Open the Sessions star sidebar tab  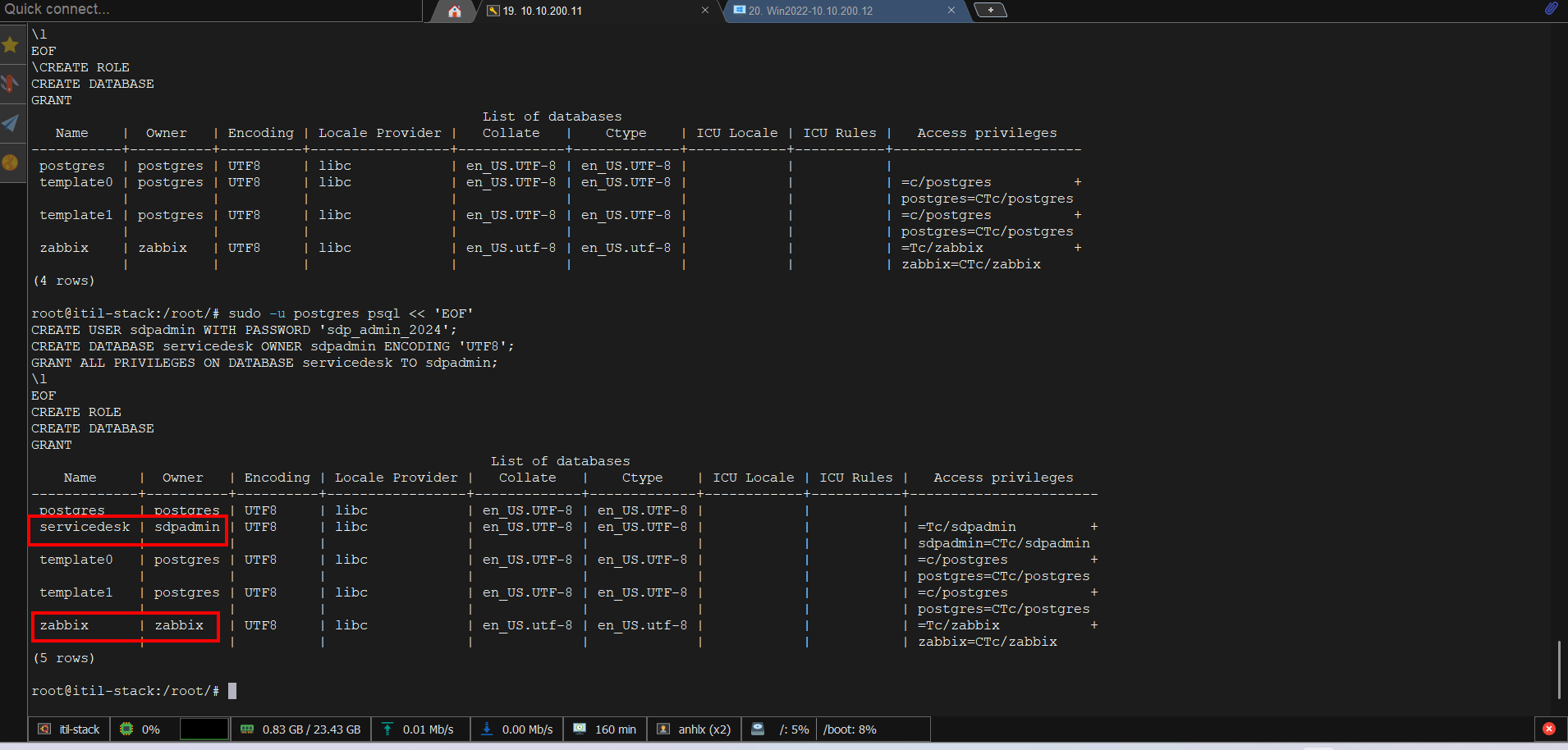(x=11, y=45)
